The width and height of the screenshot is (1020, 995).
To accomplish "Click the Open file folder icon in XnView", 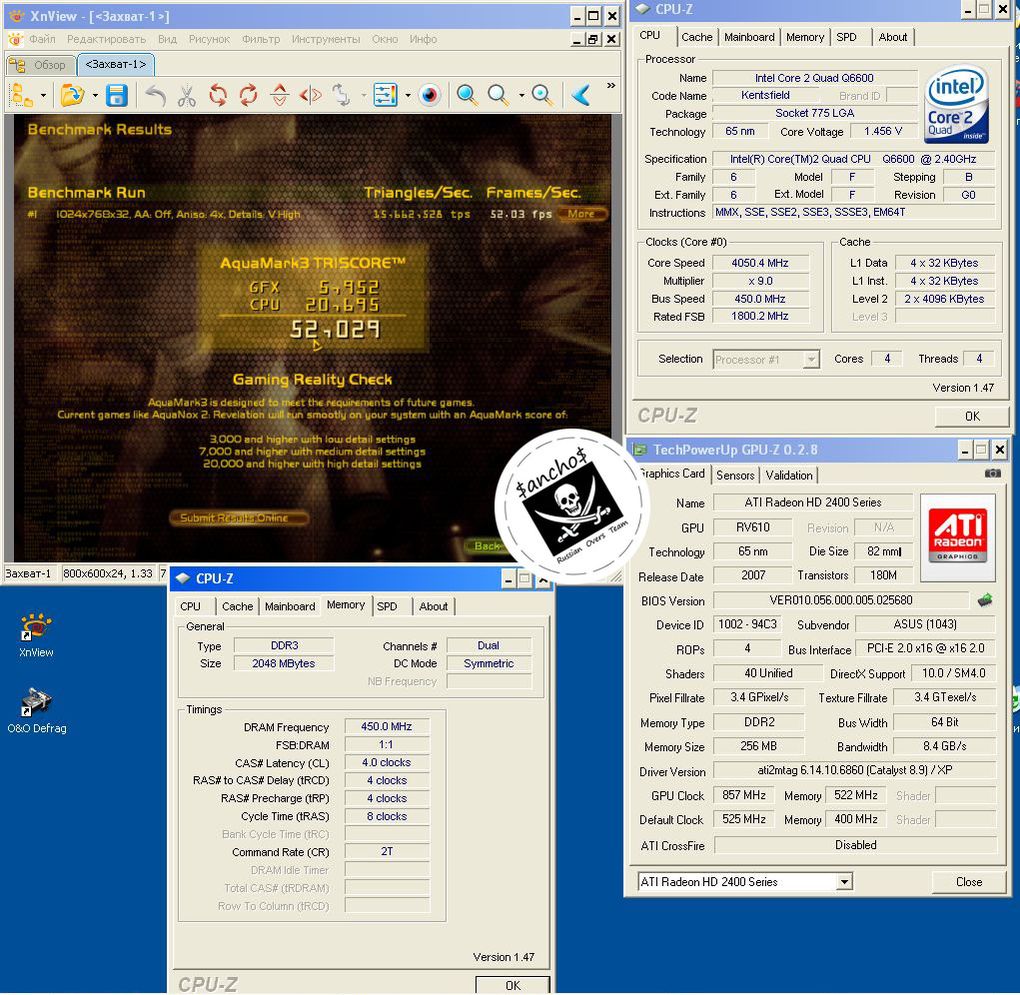I will (x=72, y=96).
